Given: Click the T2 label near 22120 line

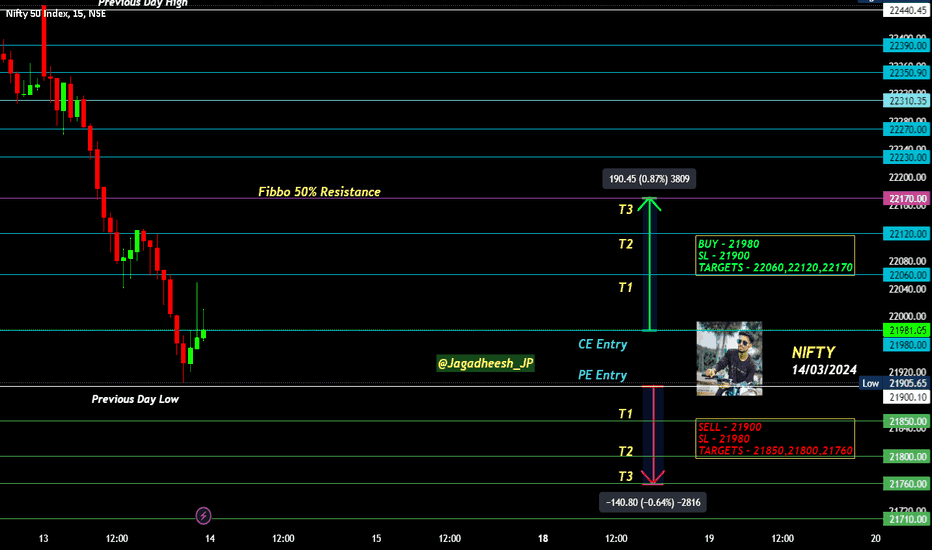Looking at the screenshot, I should coord(625,244).
